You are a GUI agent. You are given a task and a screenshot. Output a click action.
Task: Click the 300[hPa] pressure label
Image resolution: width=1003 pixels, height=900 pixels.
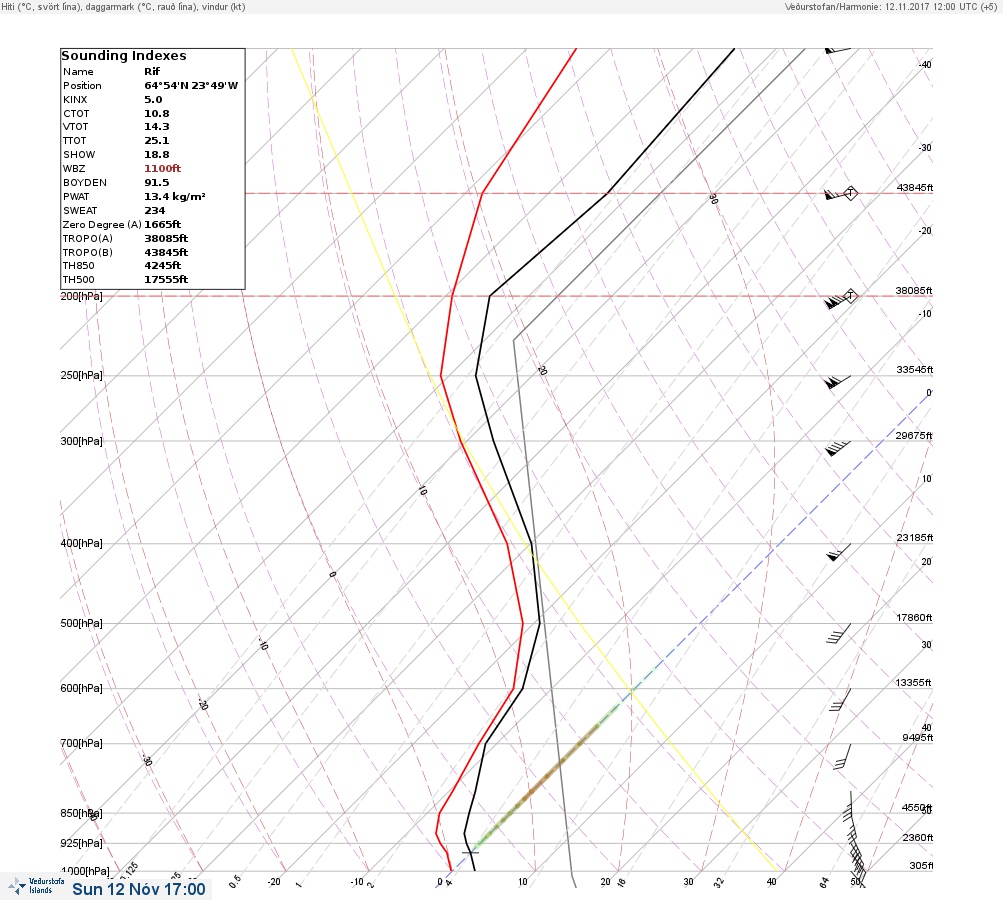tap(81, 441)
